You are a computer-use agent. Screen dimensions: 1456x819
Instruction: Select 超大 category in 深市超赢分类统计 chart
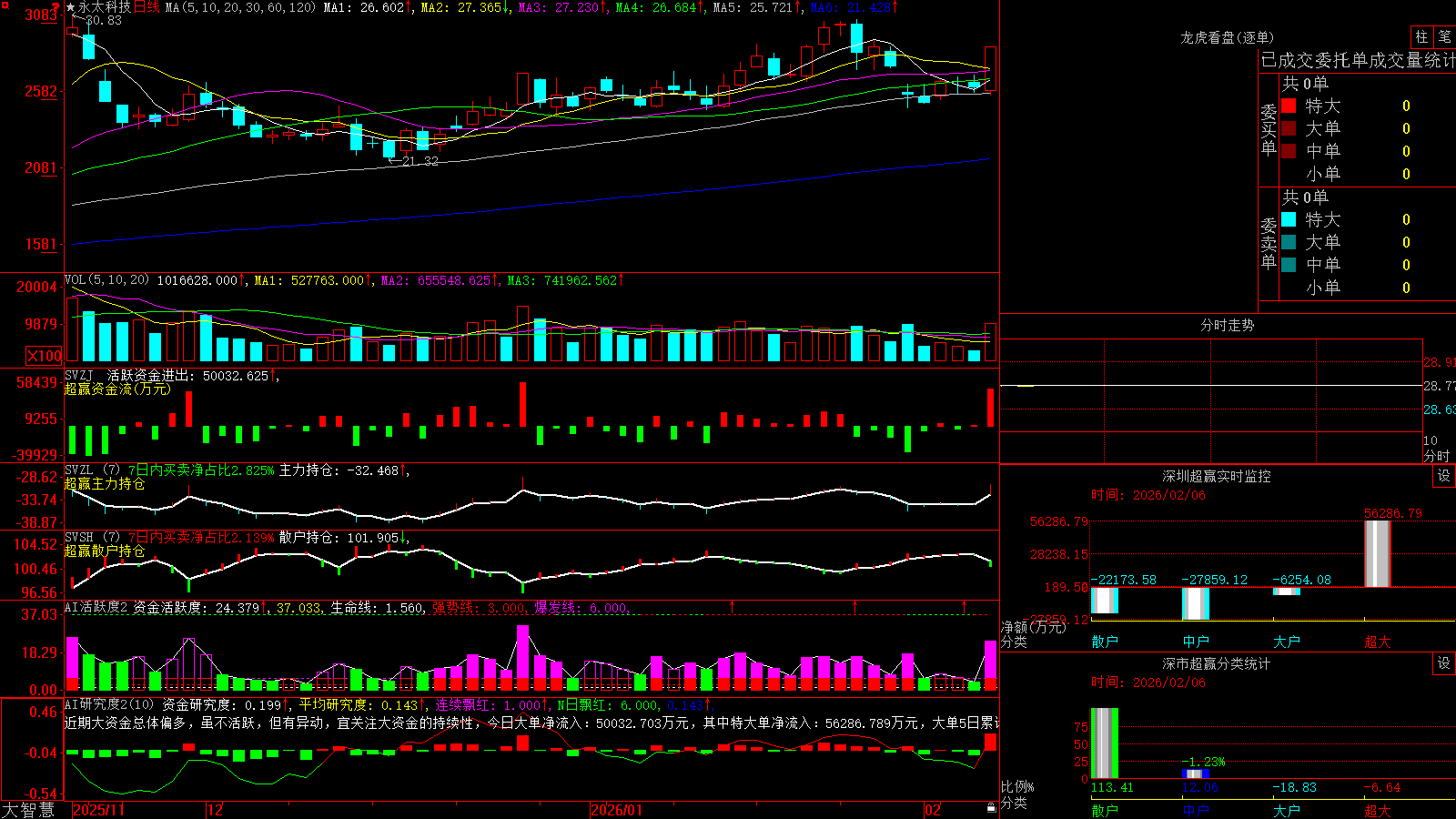click(1378, 810)
